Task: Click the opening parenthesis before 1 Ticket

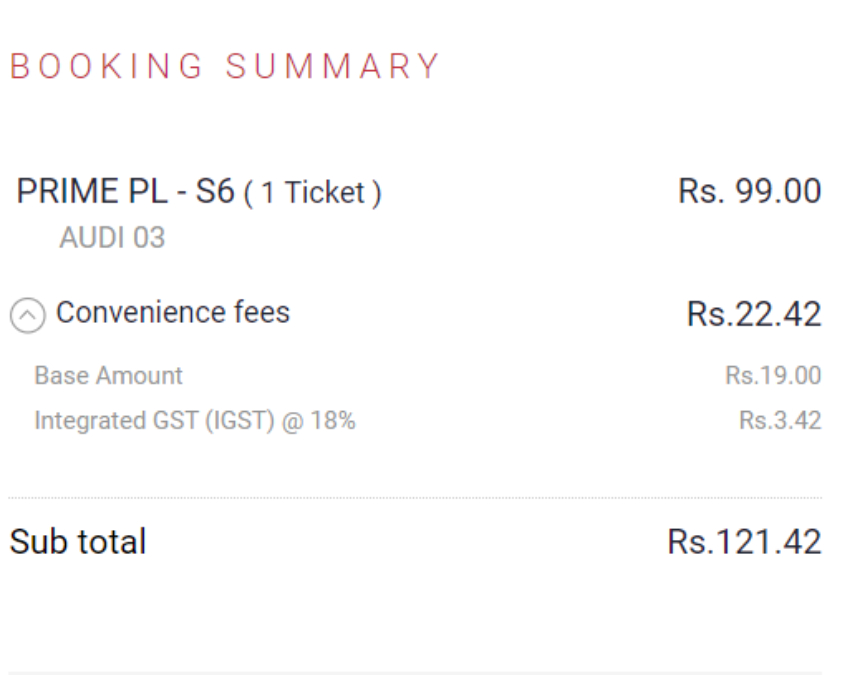Action: point(248,194)
